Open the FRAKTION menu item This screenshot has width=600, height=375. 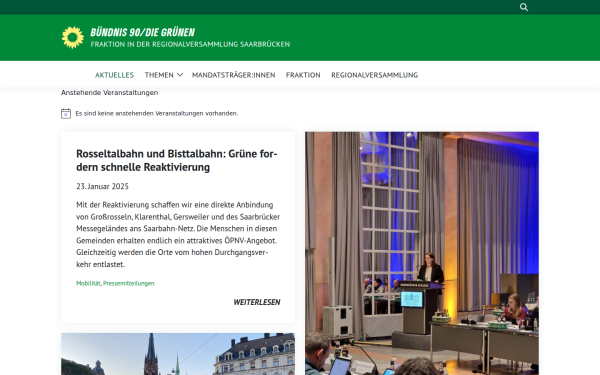(303, 75)
